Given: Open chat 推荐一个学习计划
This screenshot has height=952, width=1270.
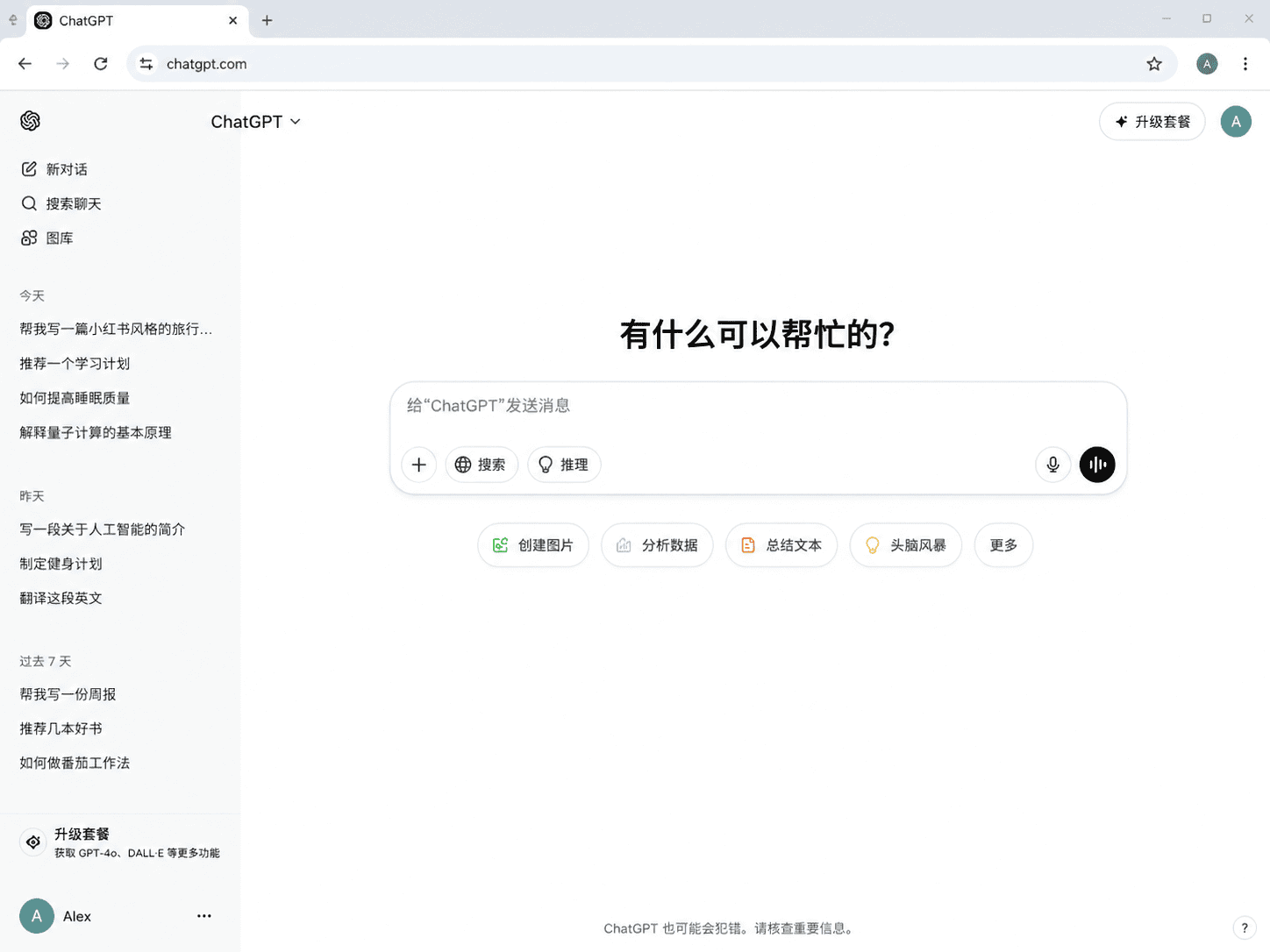Looking at the screenshot, I should 75,363.
